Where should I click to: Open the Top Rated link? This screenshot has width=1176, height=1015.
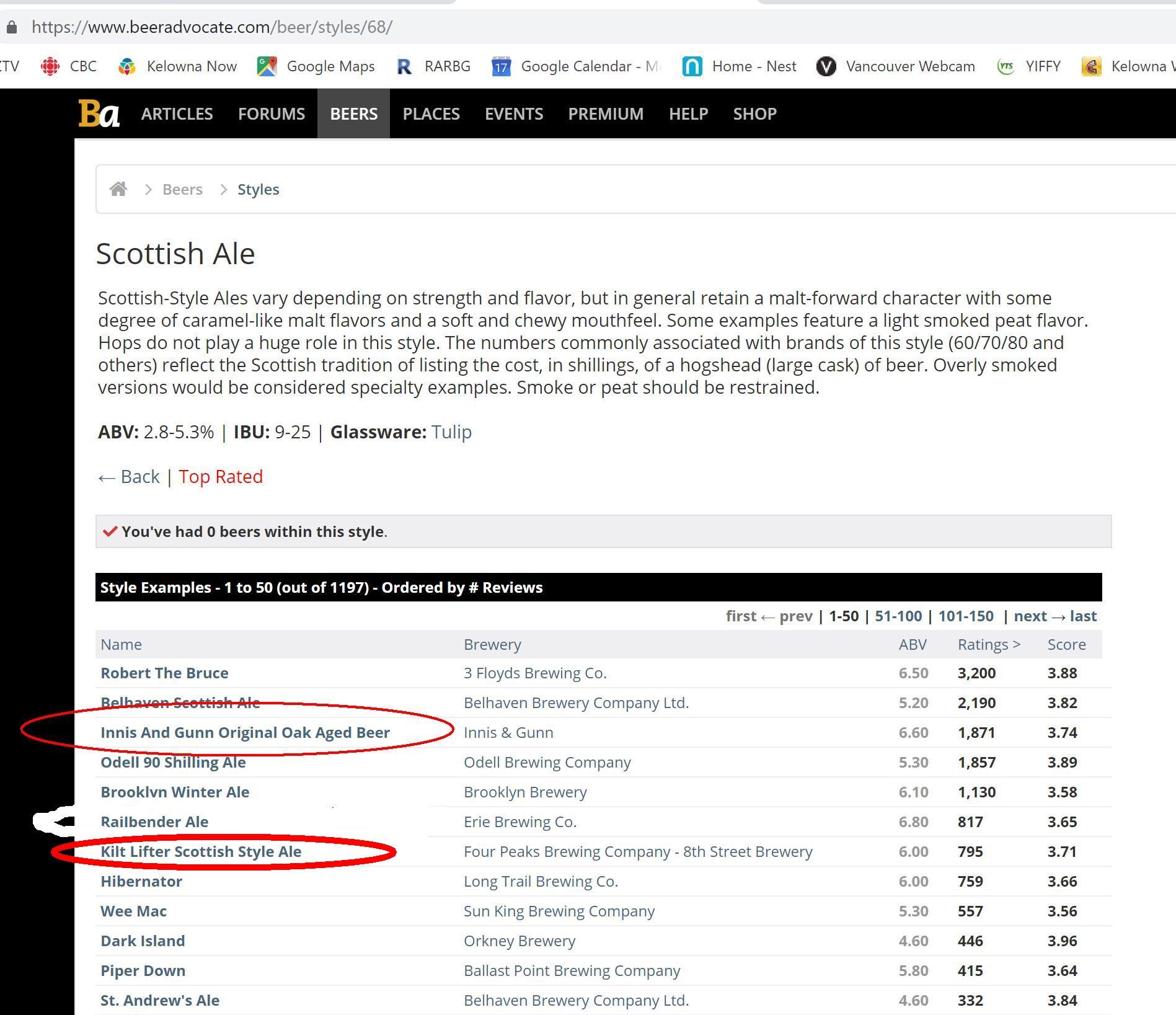221,476
